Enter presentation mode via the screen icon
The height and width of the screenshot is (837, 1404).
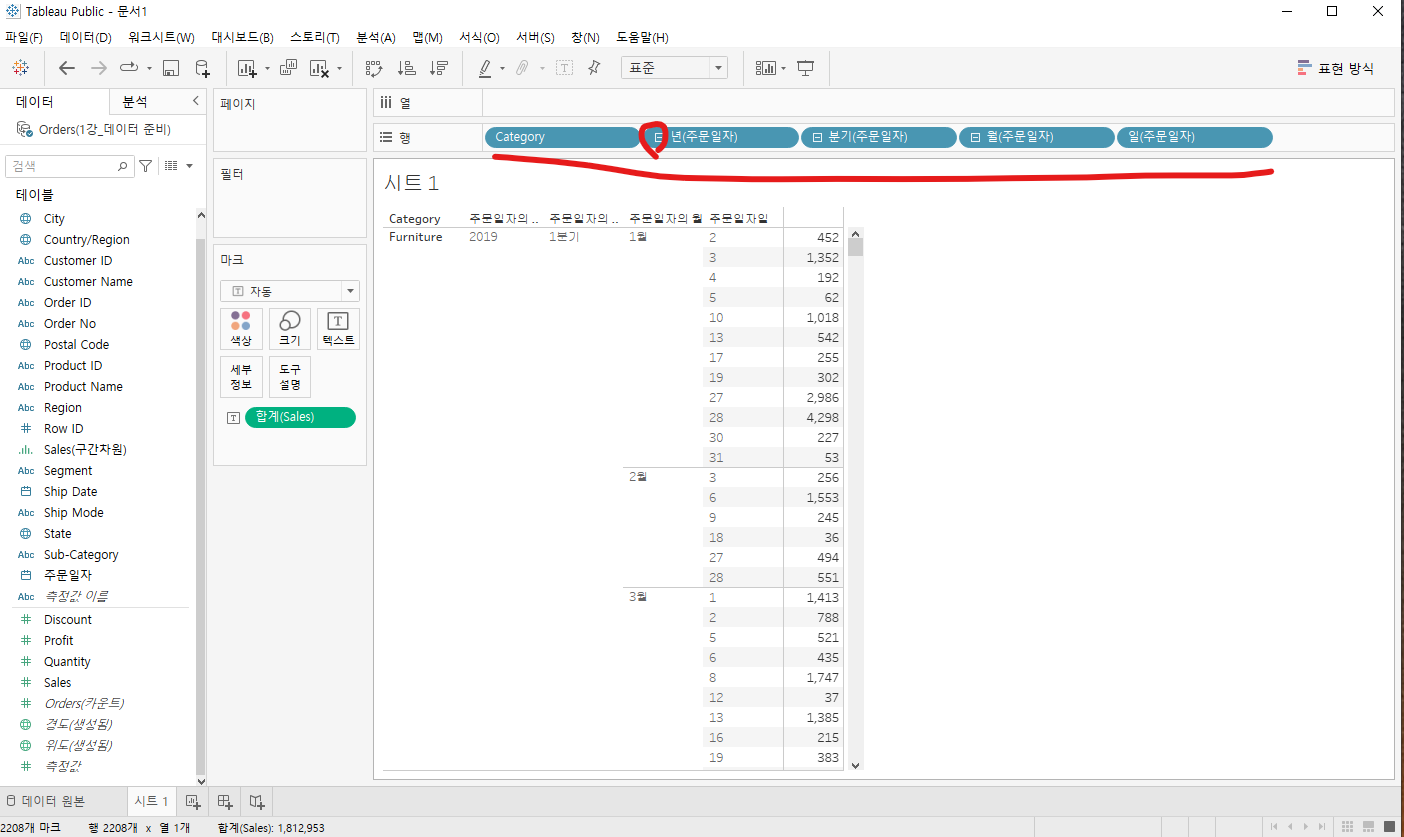806,68
